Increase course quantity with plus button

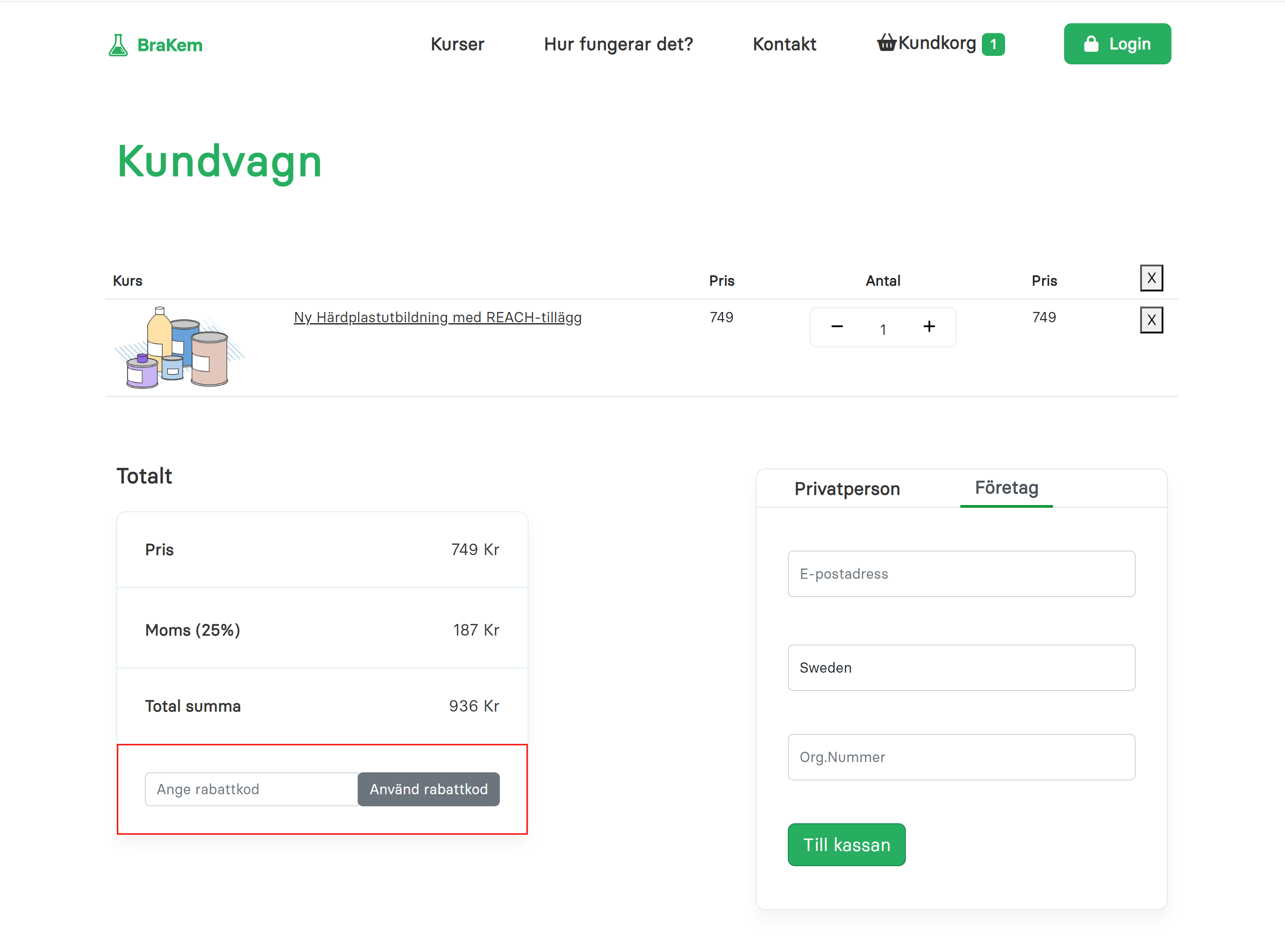point(929,327)
